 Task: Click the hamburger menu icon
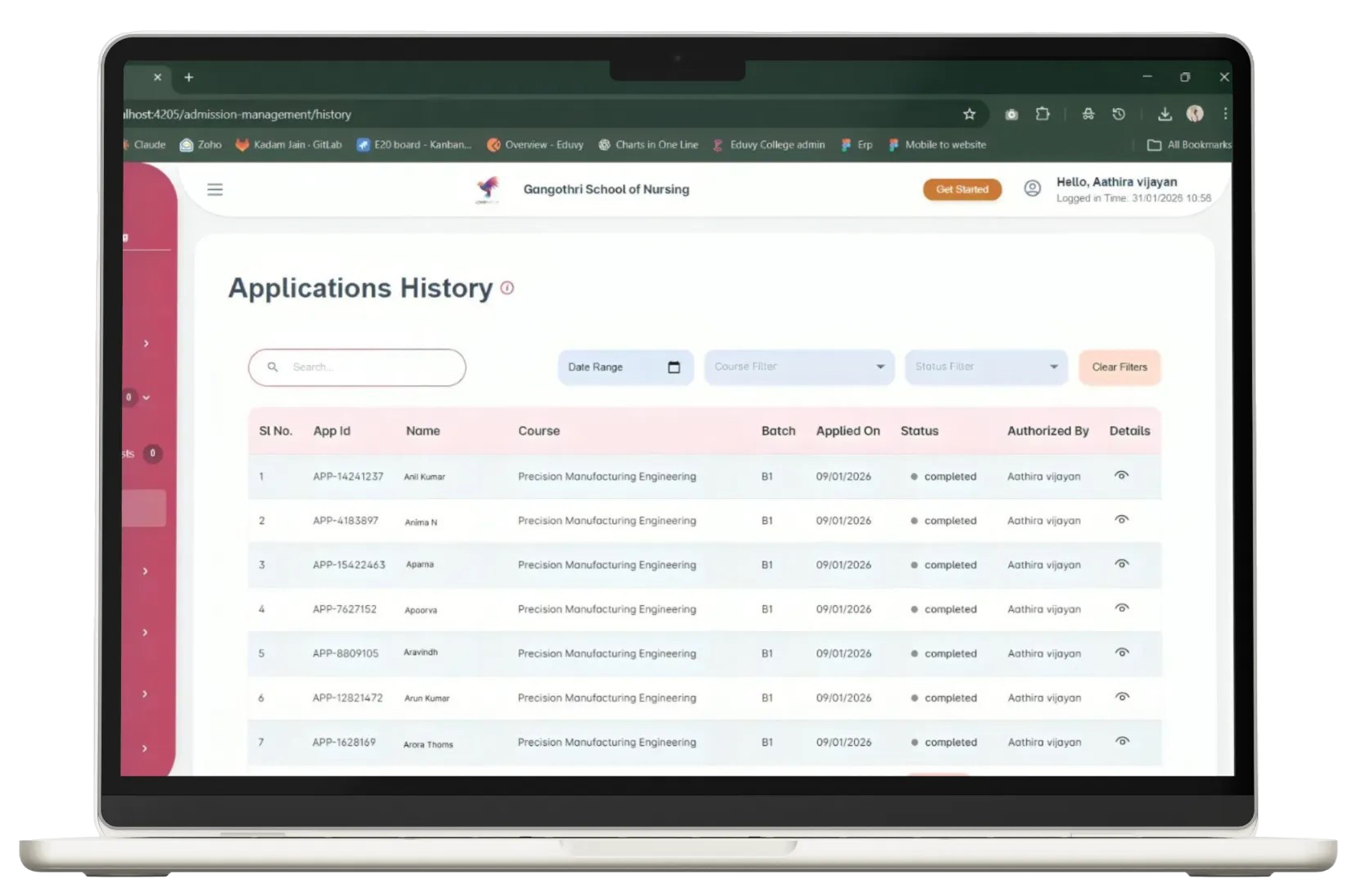(214, 189)
